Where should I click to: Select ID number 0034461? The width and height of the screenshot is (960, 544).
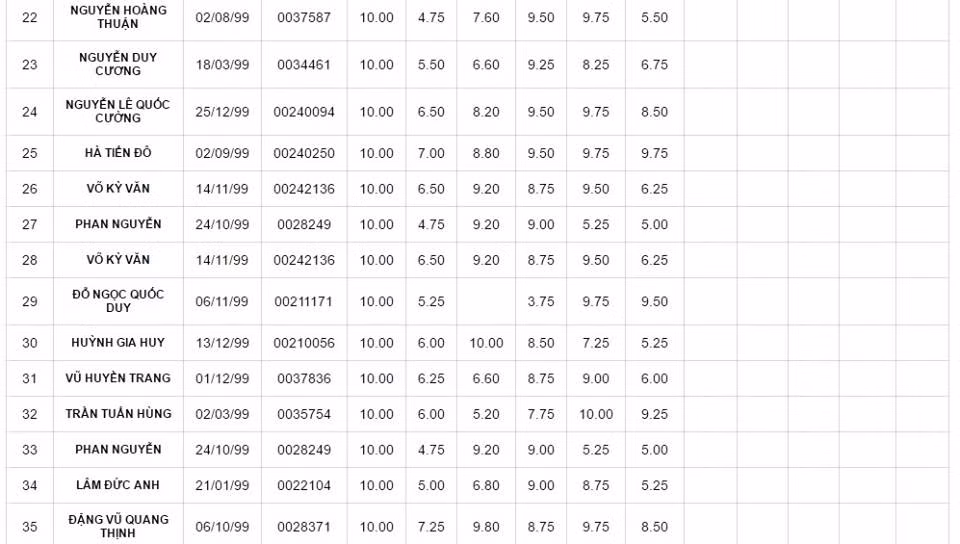click(x=304, y=65)
